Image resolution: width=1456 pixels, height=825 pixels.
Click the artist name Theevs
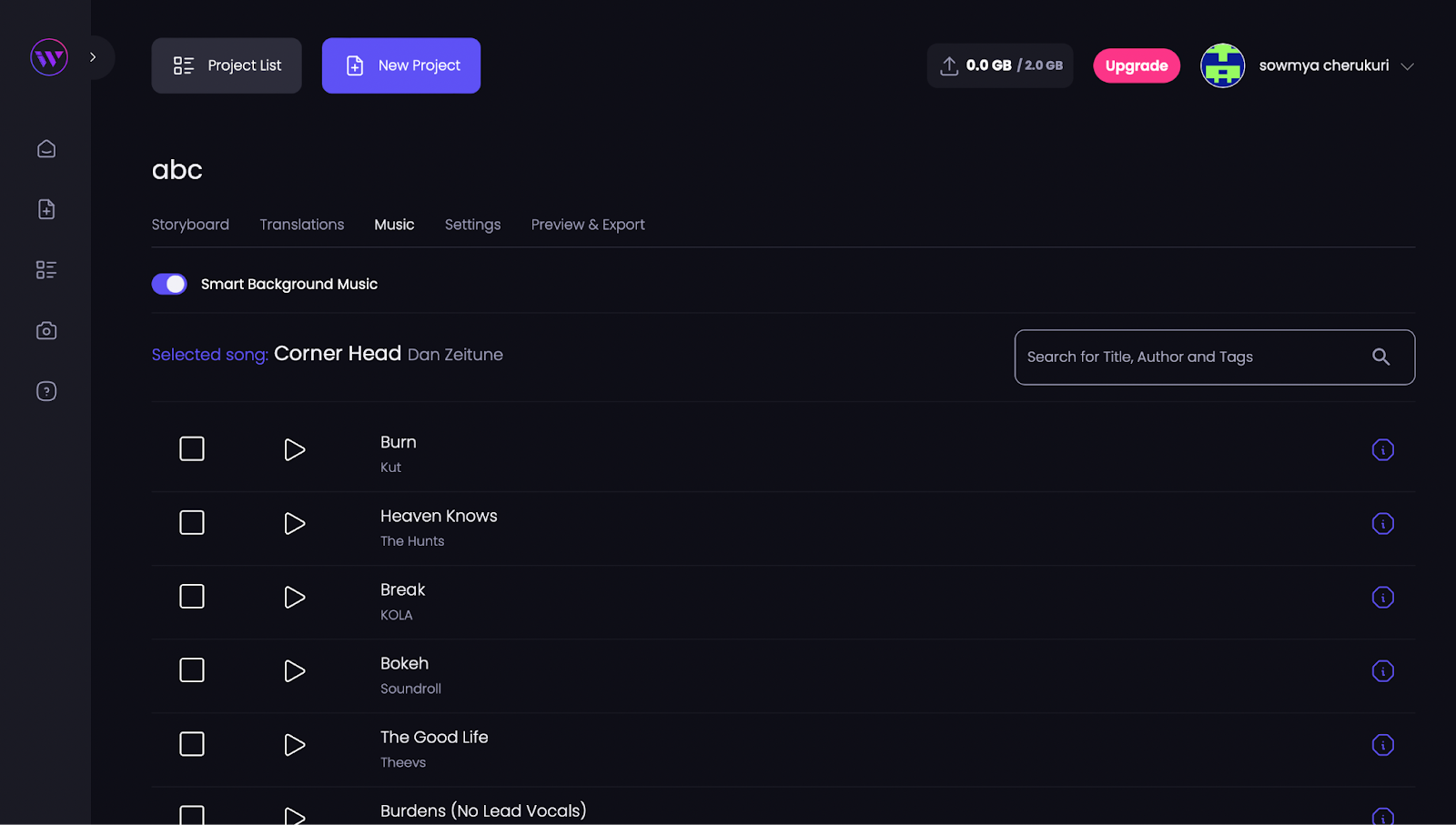pos(403,762)
